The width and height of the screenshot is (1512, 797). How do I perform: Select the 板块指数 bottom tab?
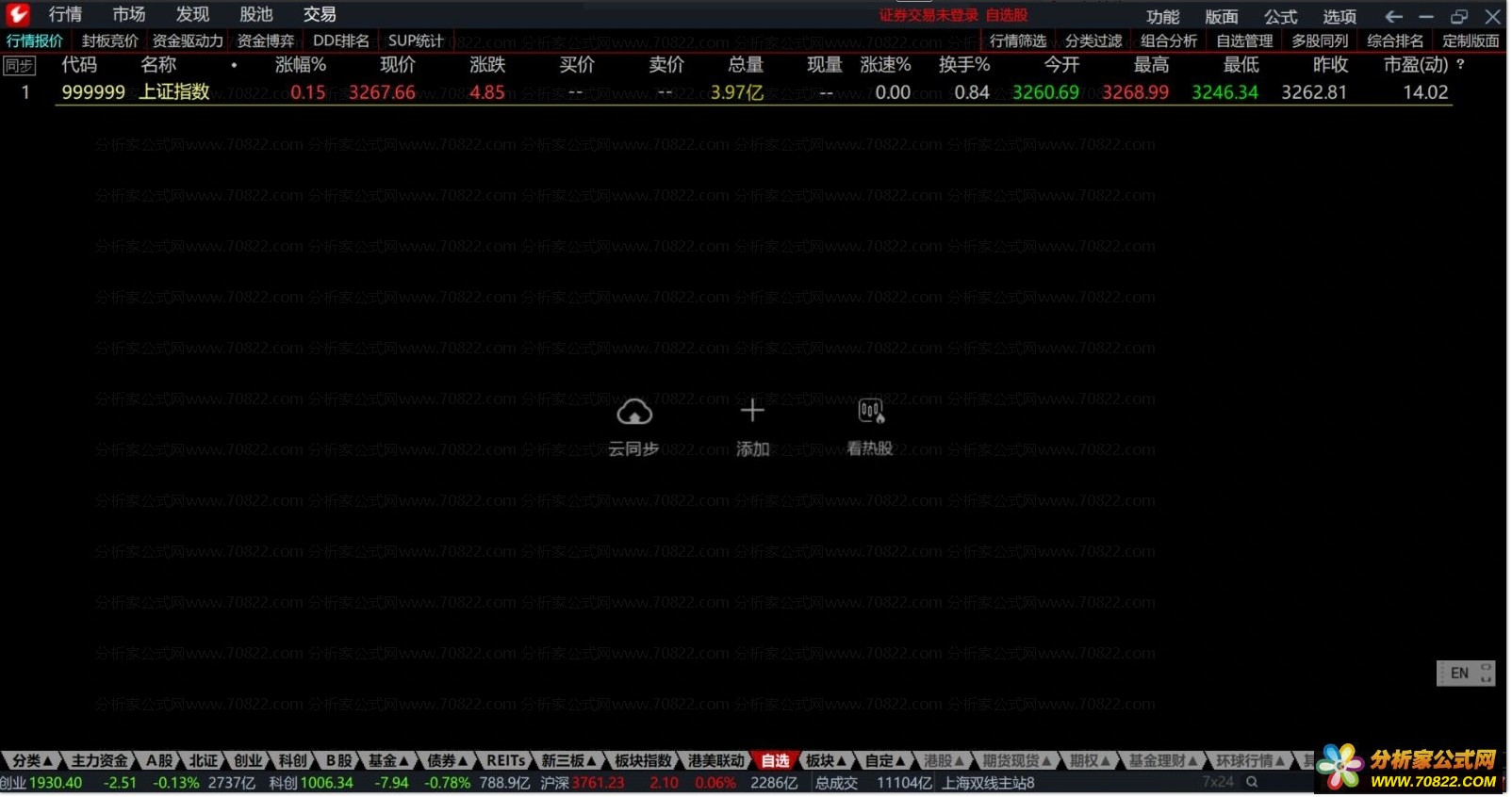[643, 760]
